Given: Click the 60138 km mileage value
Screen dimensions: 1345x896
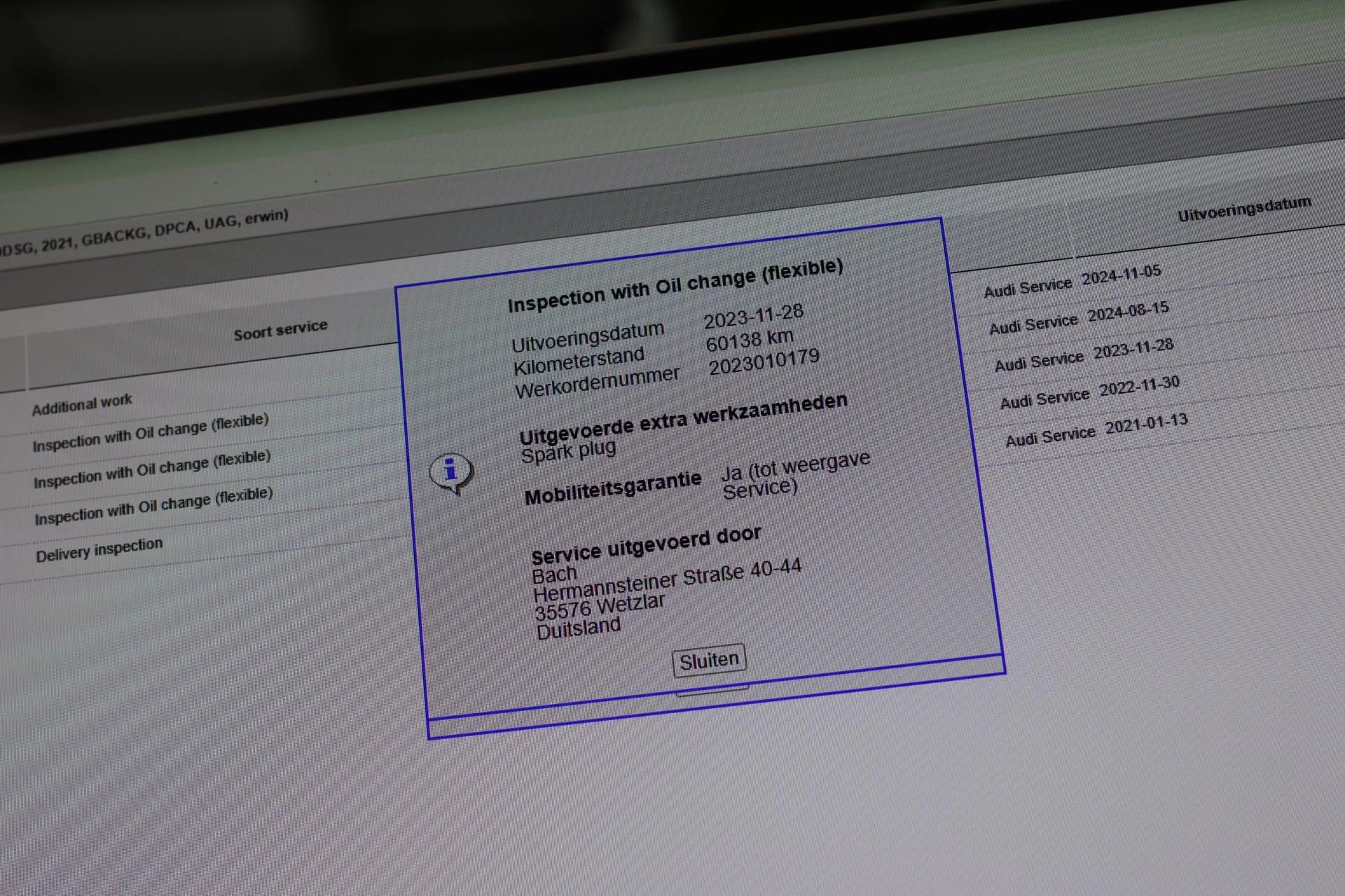Looking at the screenshot, I should point(749,341).
